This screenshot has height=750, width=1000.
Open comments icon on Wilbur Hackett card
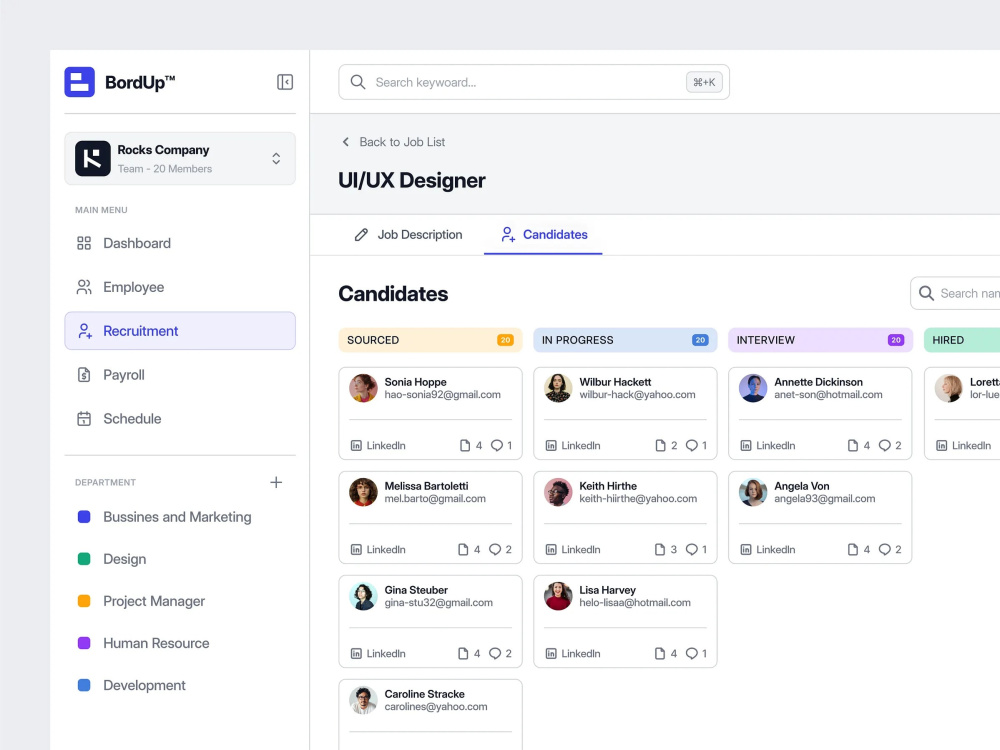[x=691, y=445]
